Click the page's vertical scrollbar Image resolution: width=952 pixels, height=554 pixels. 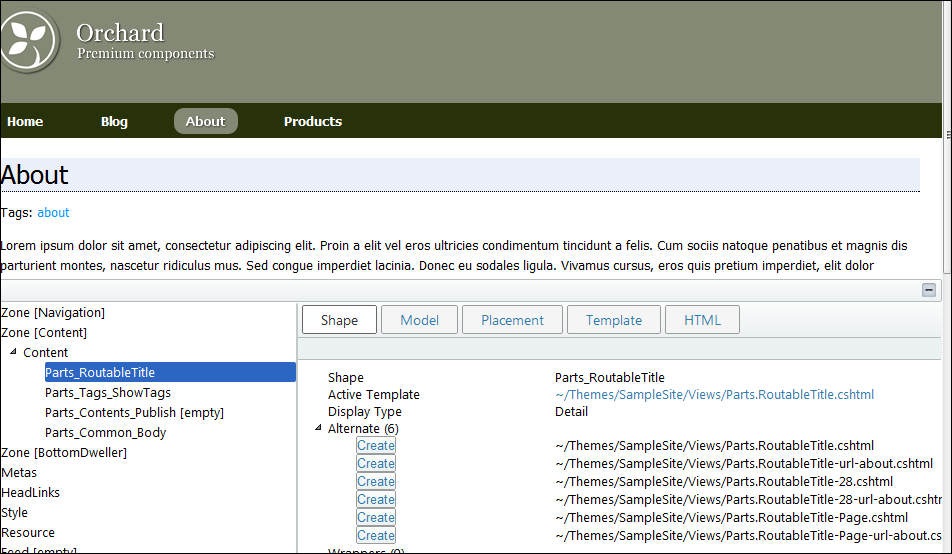[947, 137]
